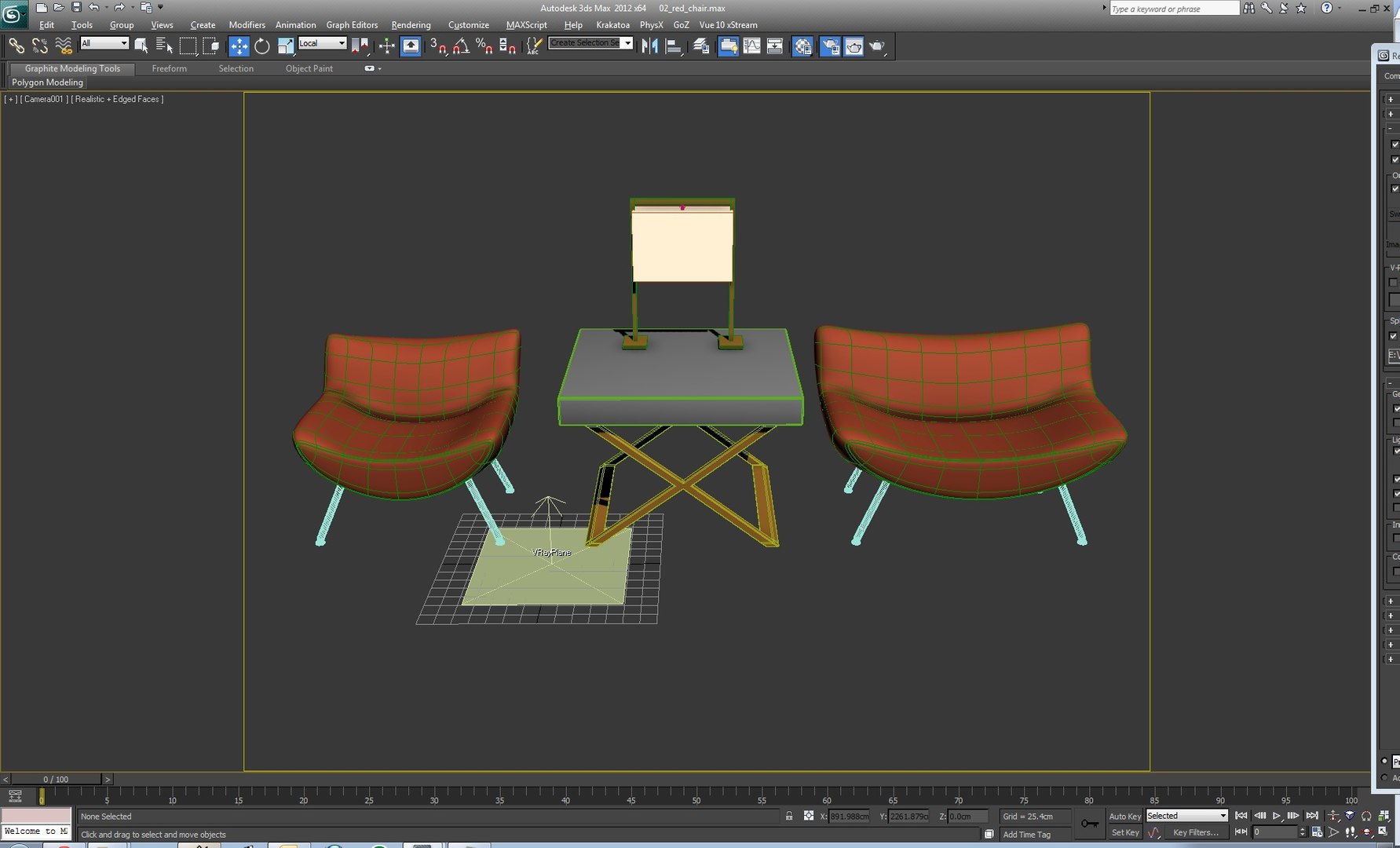Open the Curve Editor icon
This screenshot has width=1400, height=848.
(x=751, y=46)
